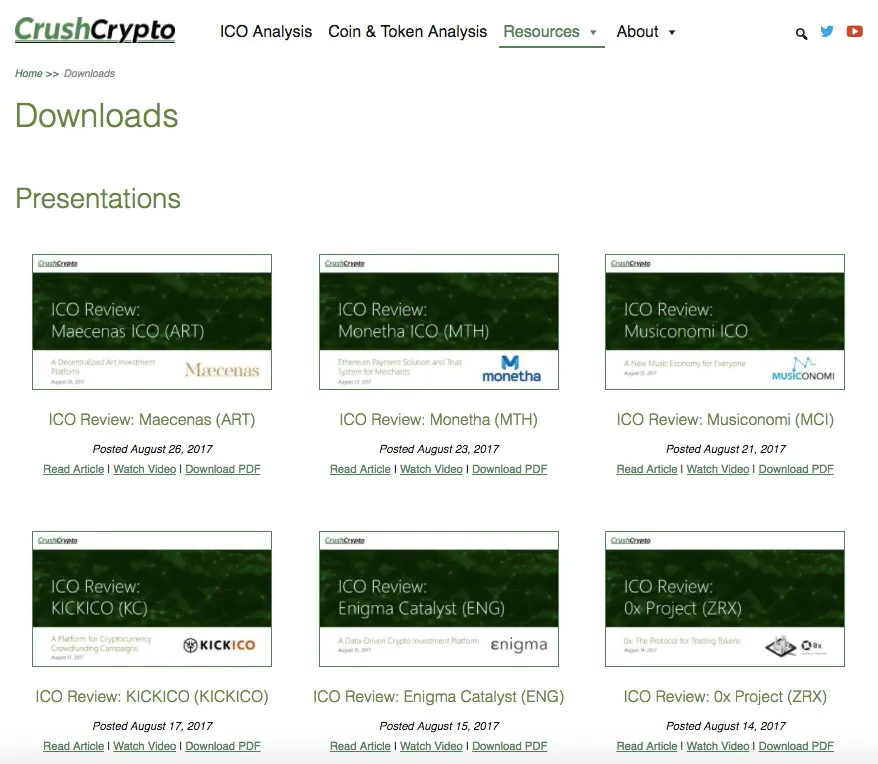Download PDF for Musiconomi review
Image resolution: width=878 pixels, height=764 pixels.
pyautogui.click(x=796, y=469)
